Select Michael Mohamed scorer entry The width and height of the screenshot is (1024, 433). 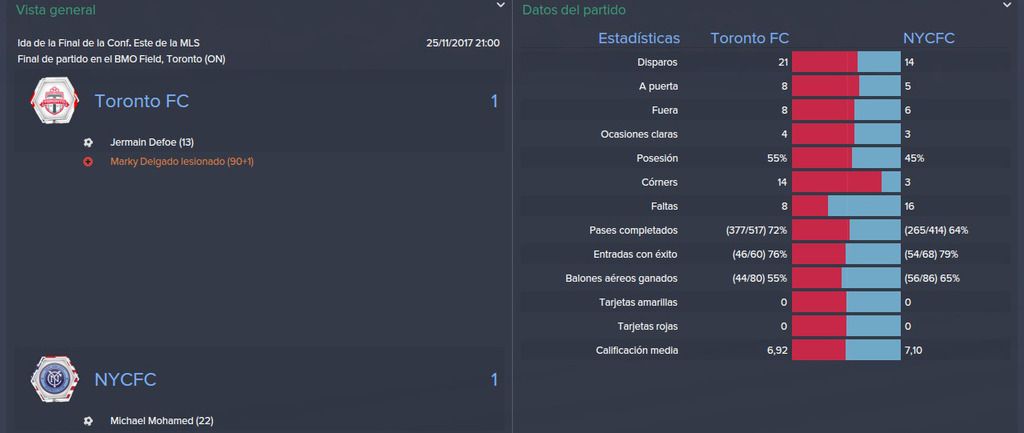pos(162,421)
